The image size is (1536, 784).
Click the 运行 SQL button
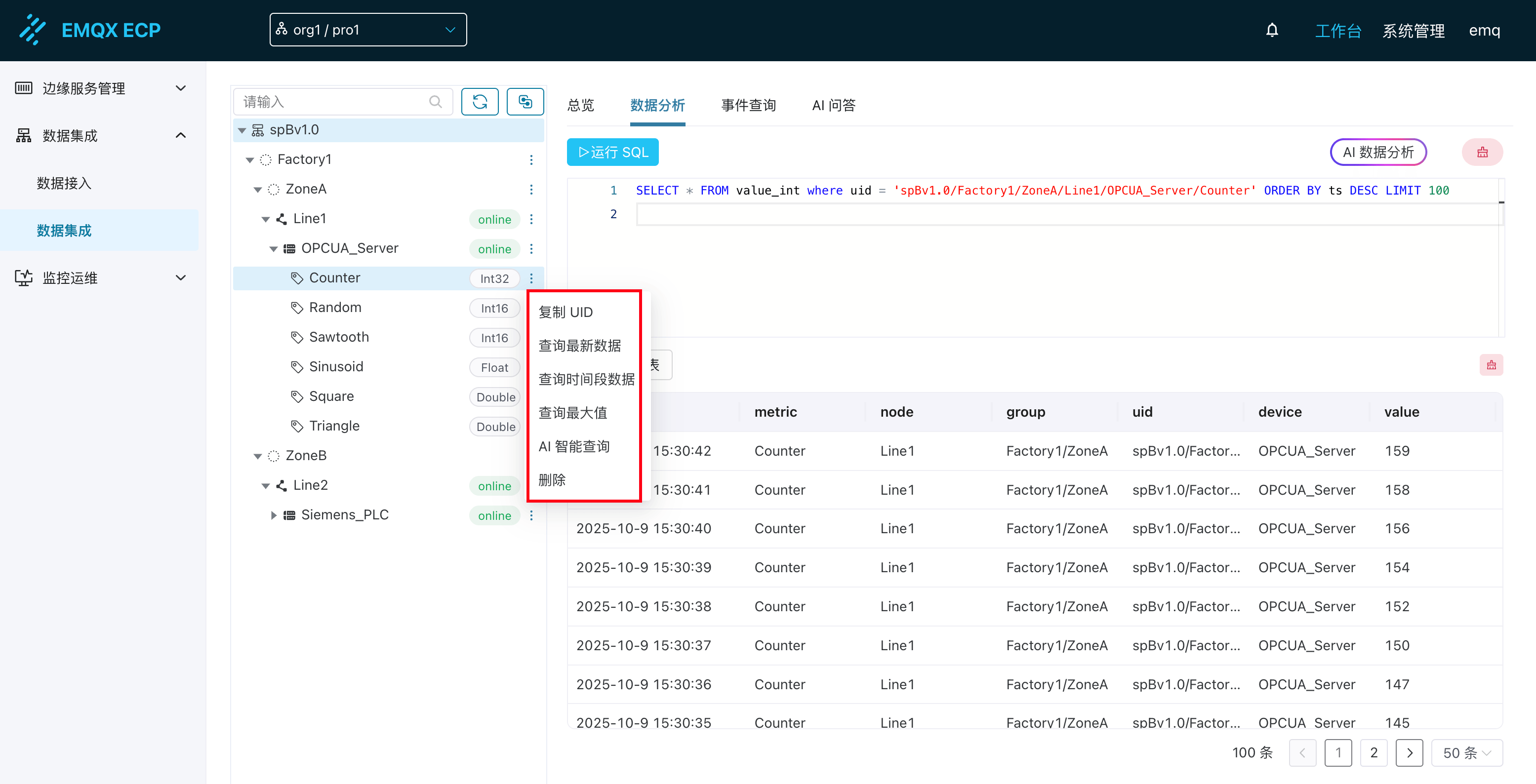[612, 153]
